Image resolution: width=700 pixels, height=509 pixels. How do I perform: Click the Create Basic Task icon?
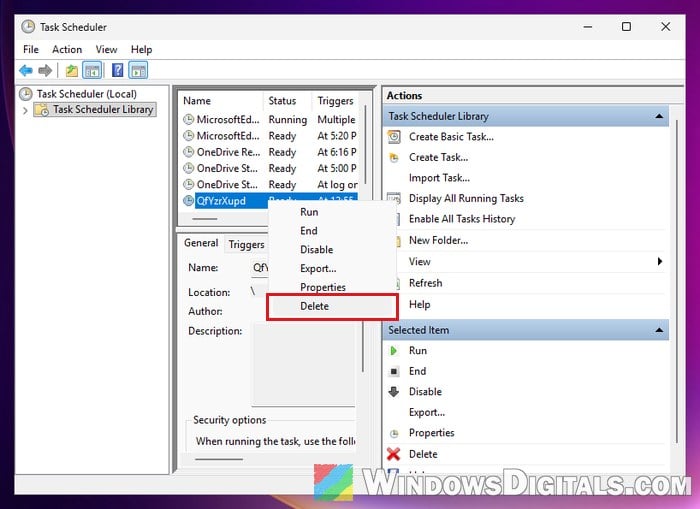tap(394, 137)
